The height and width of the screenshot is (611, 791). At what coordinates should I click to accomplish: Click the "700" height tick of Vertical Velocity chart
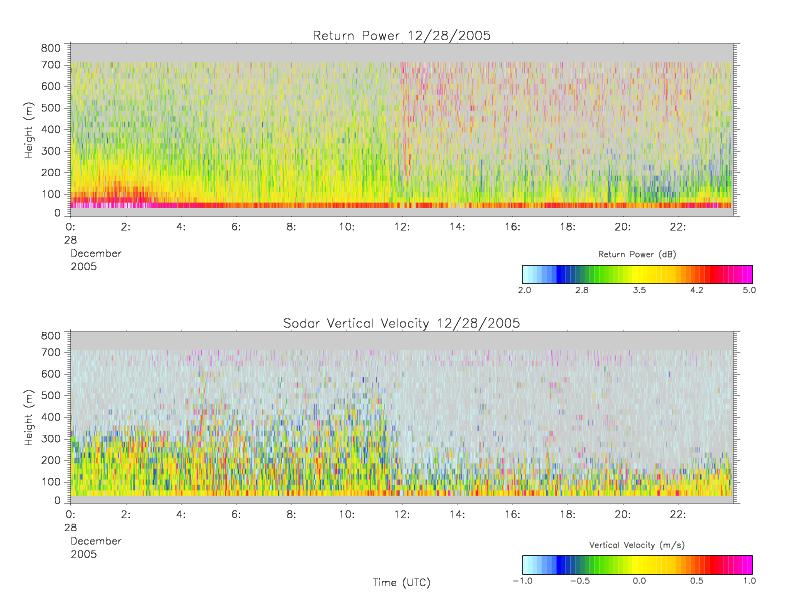(50, 352)
